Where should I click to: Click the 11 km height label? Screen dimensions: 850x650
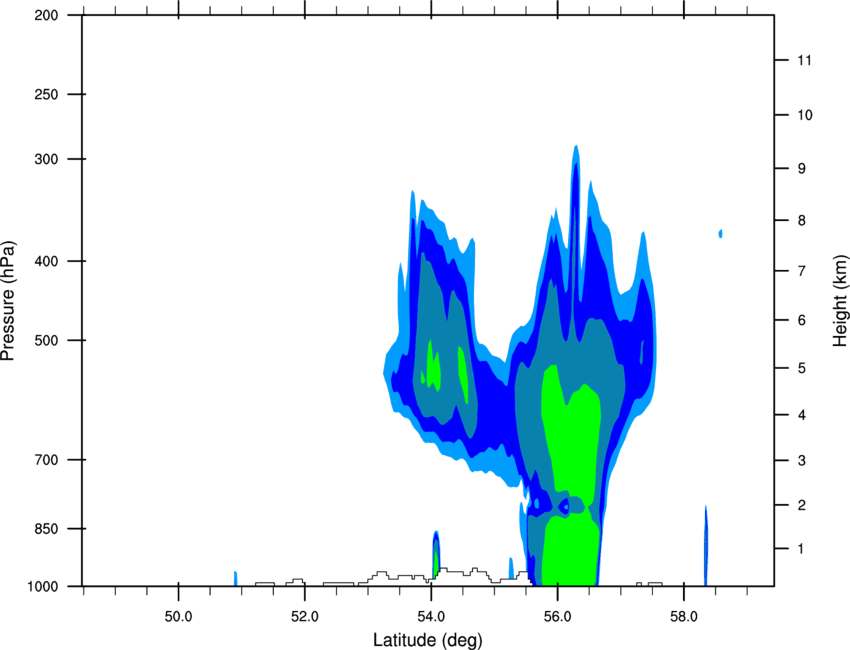tap(804, 60)
